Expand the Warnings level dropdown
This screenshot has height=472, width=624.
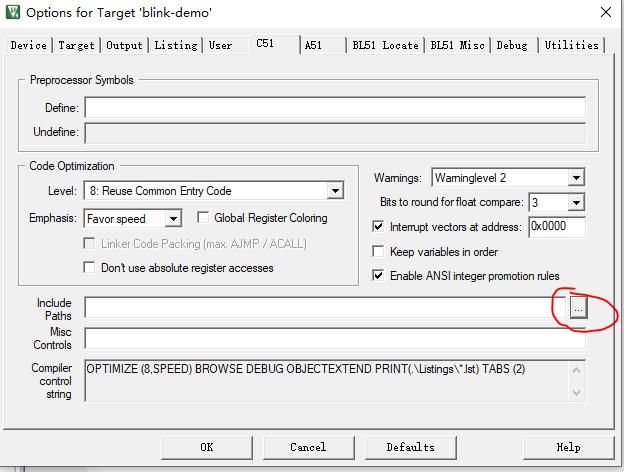coord(576,177)
